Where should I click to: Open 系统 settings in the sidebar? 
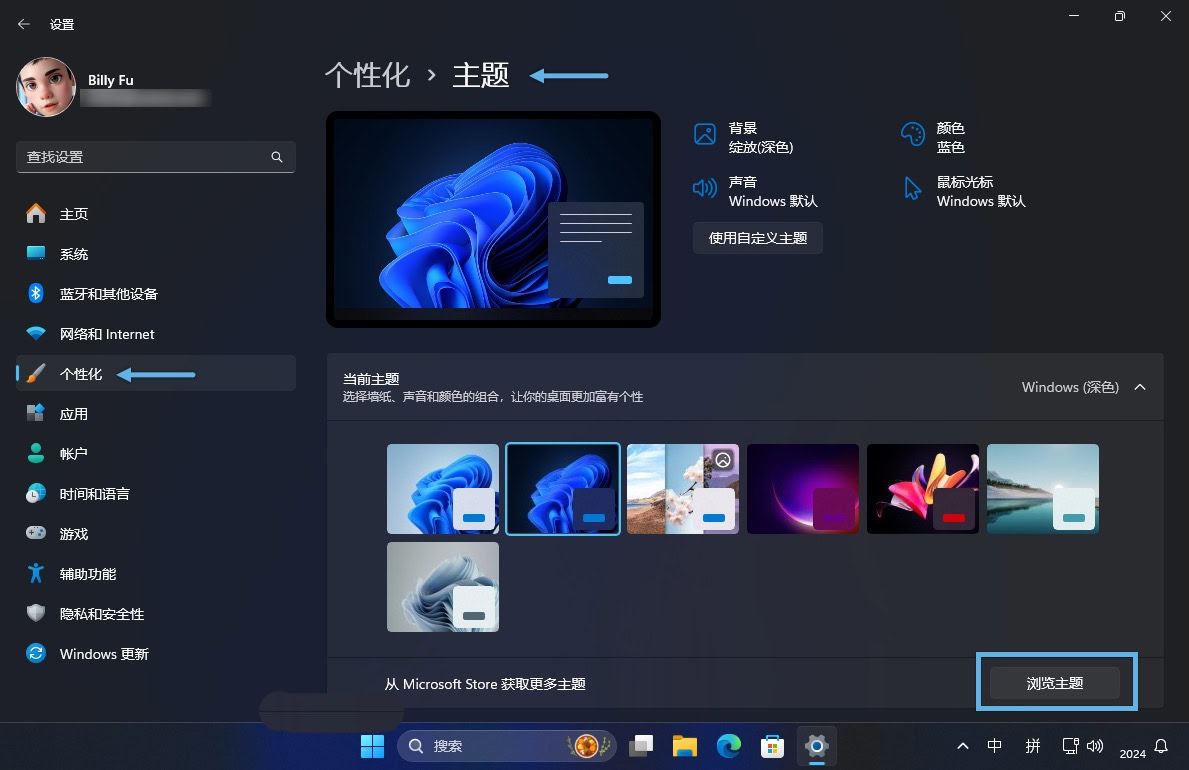point(74,253)
